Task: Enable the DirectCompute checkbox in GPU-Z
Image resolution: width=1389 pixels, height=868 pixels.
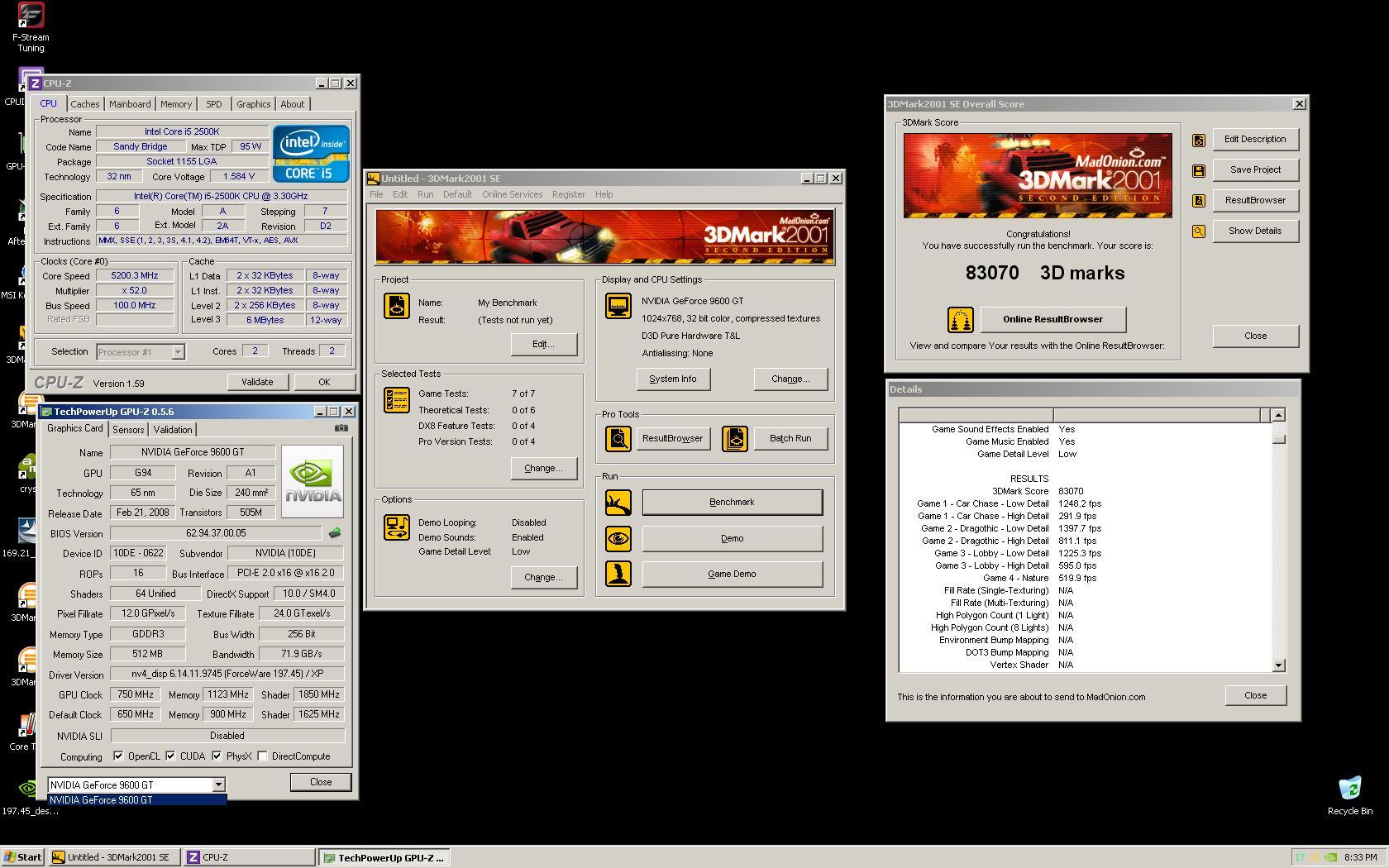Action: click(262, 756)
